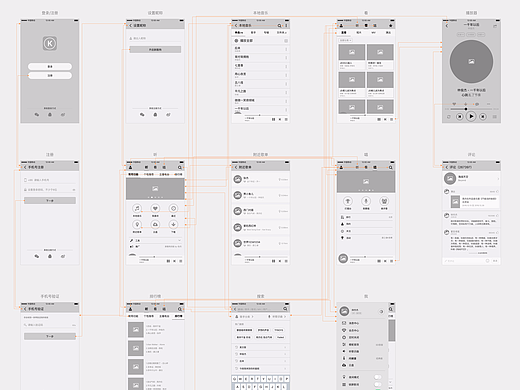Toggle second switch in profile drawer settings
Viewport: 520px width, 390px height.
(x=378, y=384)
